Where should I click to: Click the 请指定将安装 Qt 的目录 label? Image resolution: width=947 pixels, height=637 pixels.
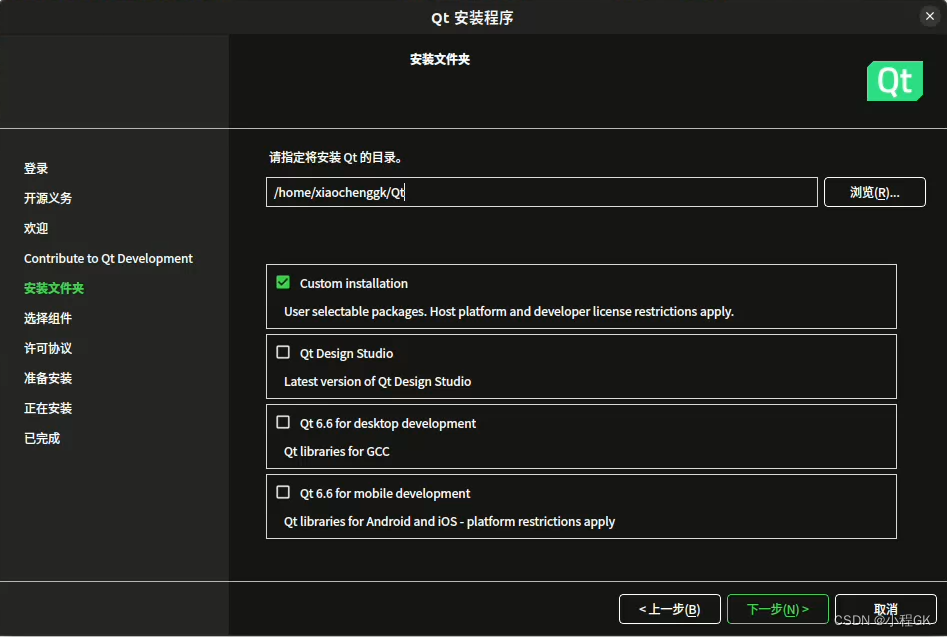coord(336,158)
